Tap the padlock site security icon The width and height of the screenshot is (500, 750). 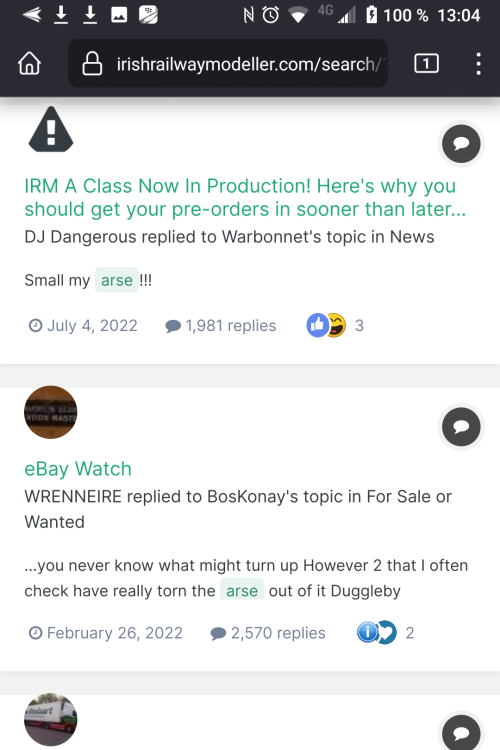pos(92,64)
